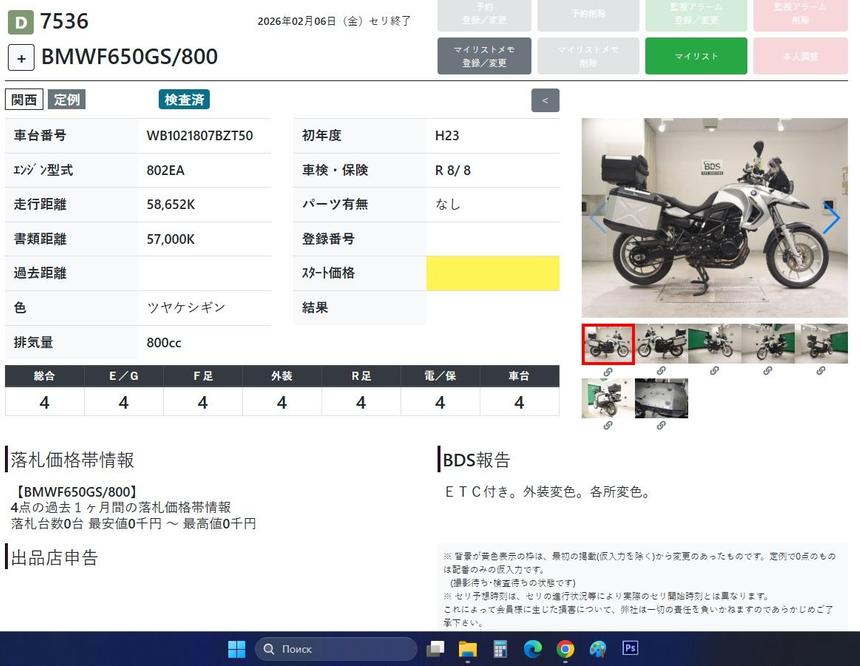Screen dimensions: 860x666
Task: Select the 関西 tag
Action: coord(24,99)
